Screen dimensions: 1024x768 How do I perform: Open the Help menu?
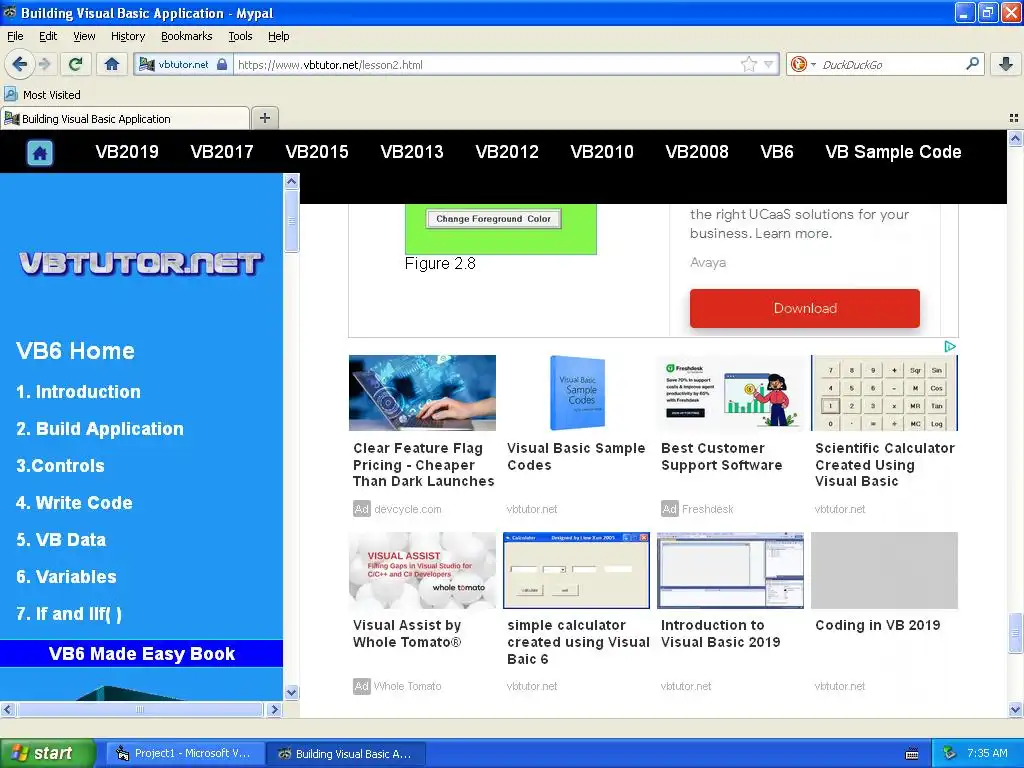278,36
